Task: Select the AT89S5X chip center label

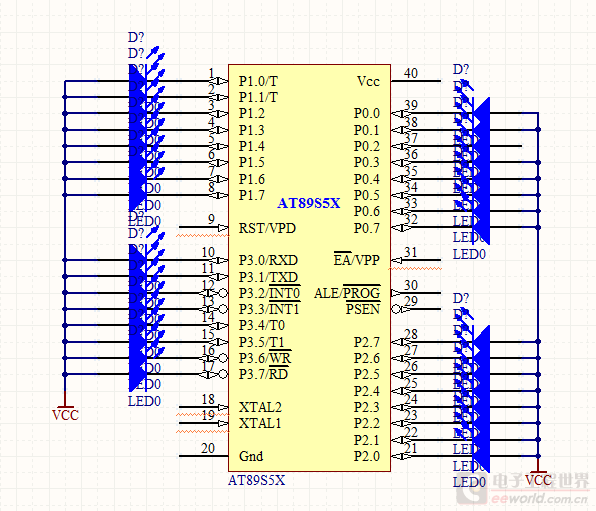Action: point(309,203)
